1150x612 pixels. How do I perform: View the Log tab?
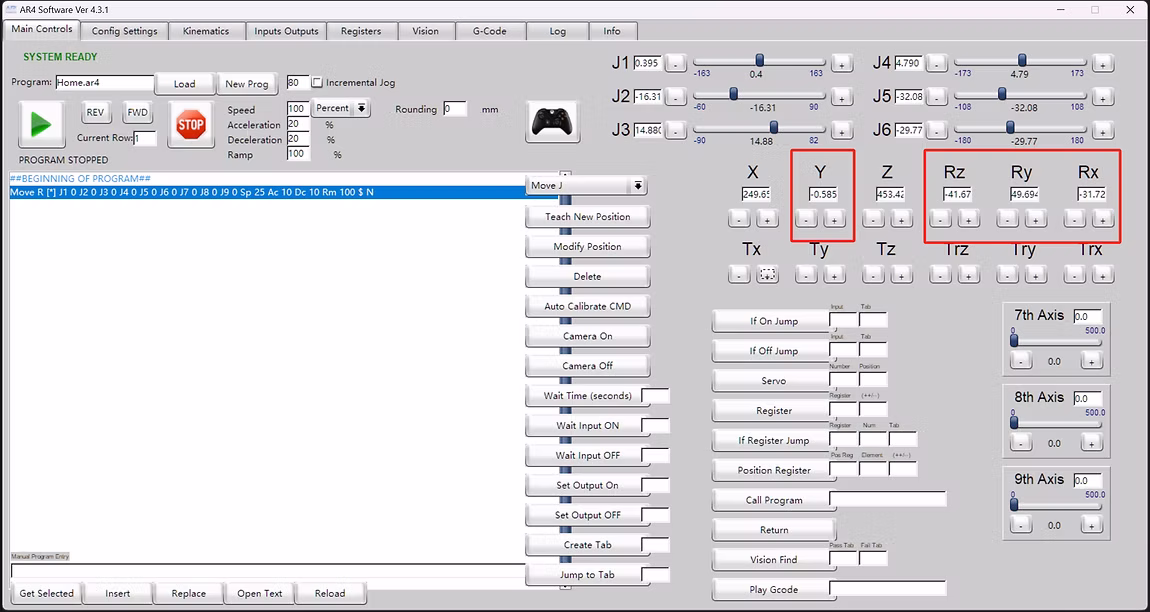pos(557,31)
